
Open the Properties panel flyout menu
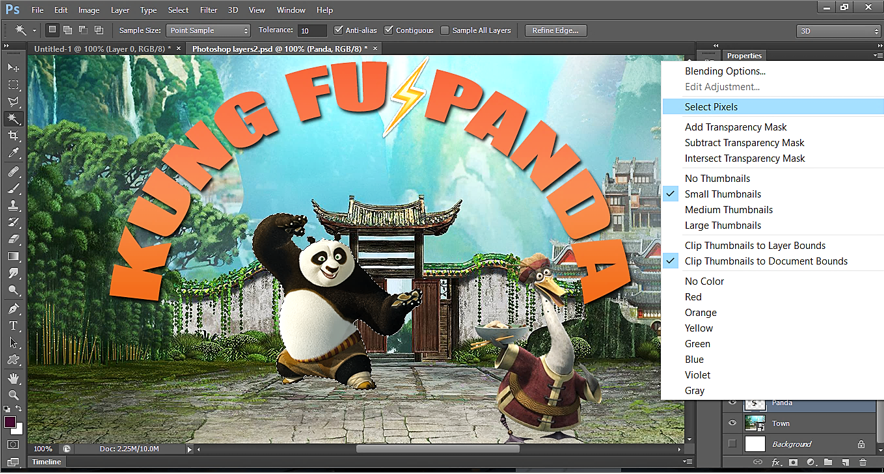point(877,56)
